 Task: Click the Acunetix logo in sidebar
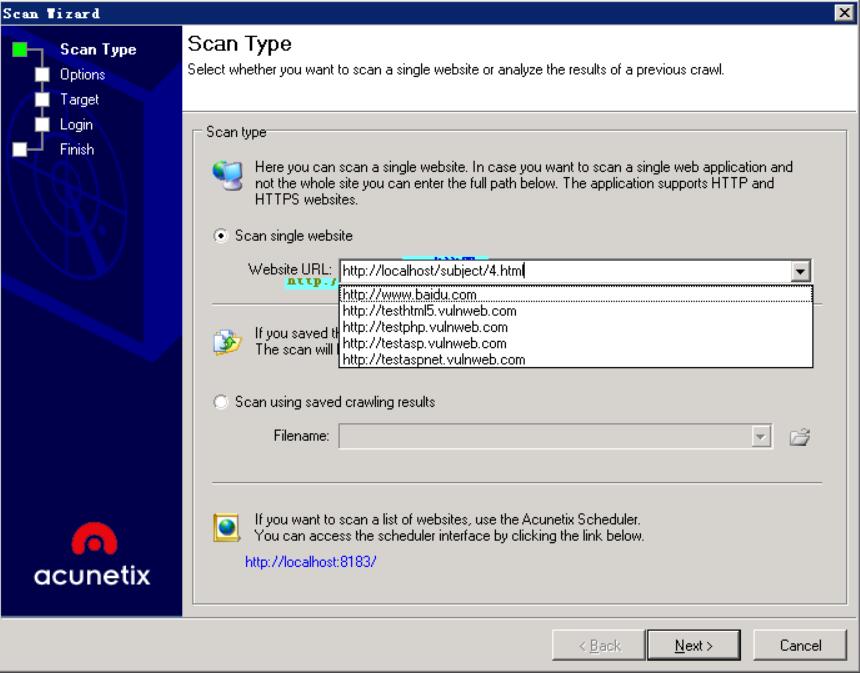coord(92,555)
